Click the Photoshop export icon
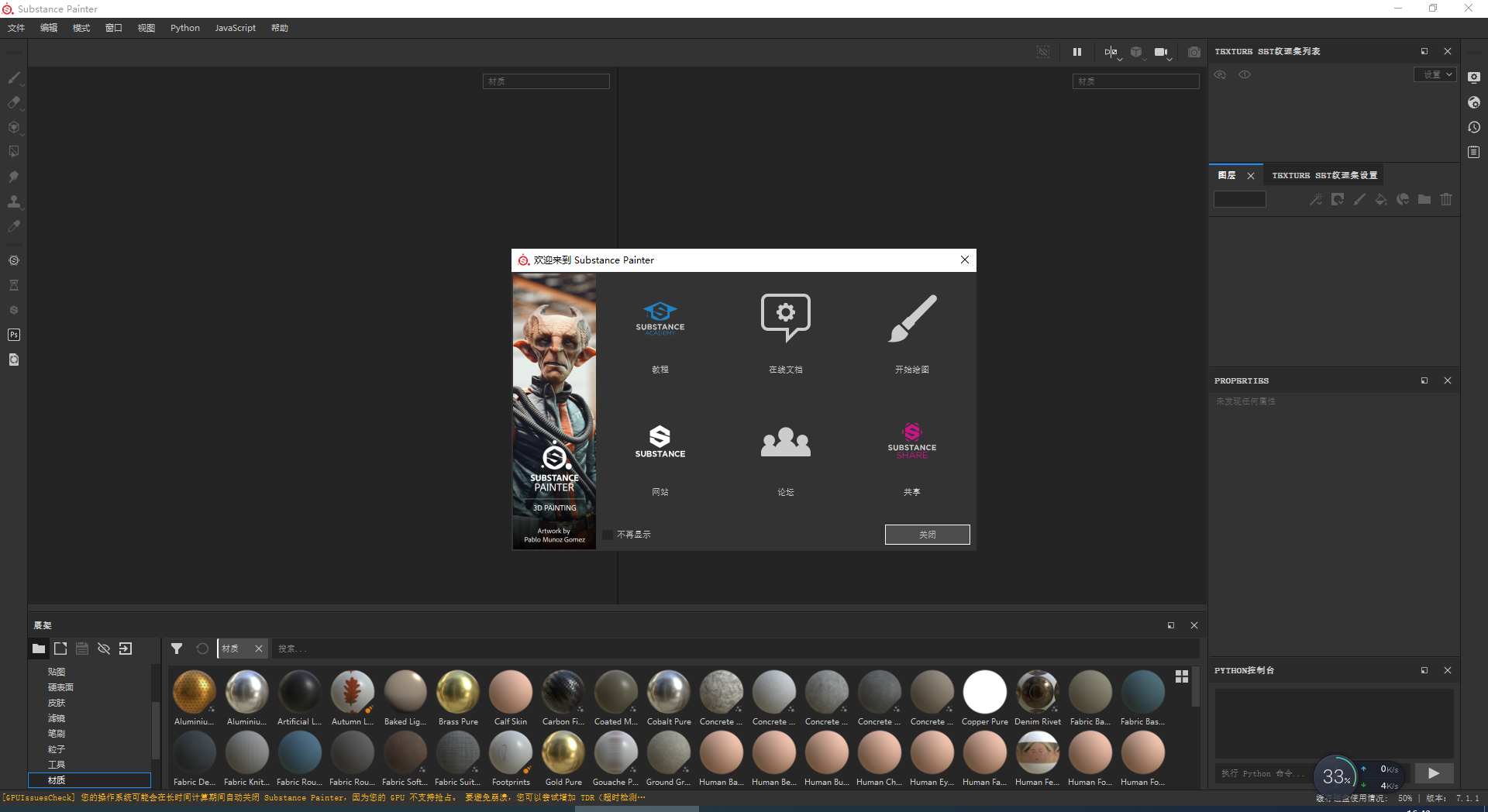1488x812 pixels. coord(14,335)
